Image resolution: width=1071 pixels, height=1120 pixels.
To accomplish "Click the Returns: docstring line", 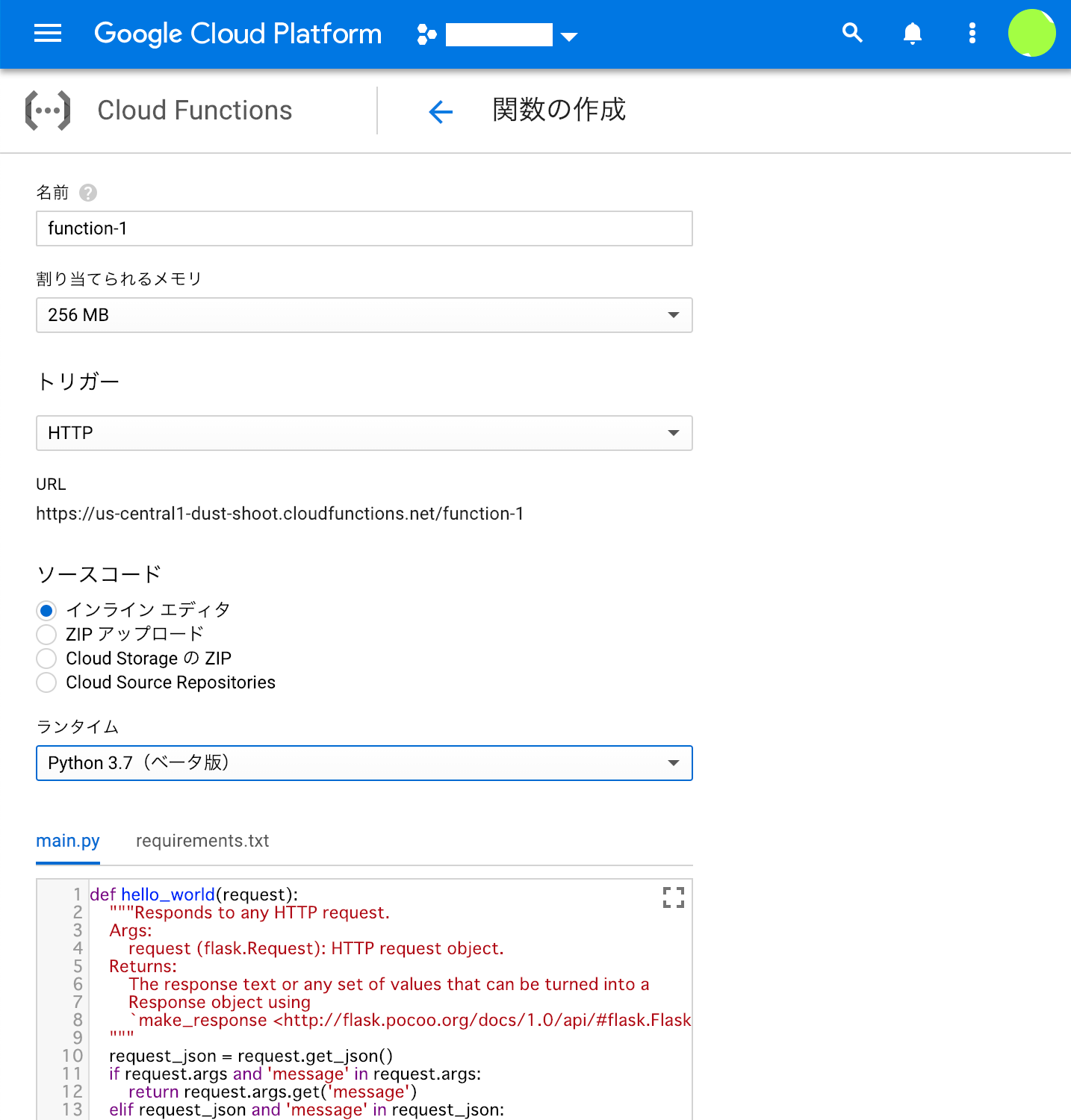I will [143, 966].
